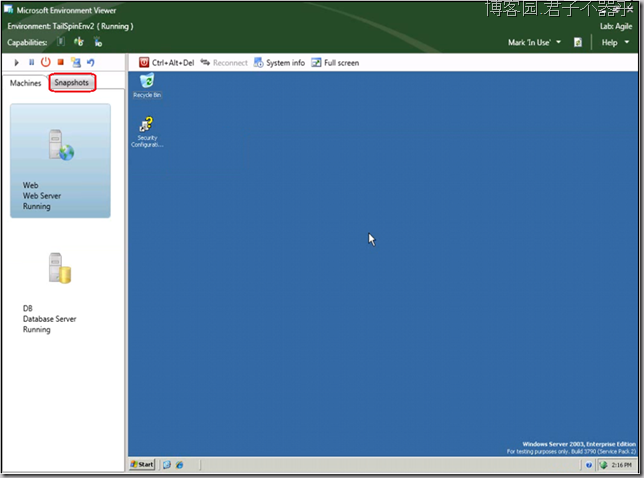Take a snapshot with the camera-monitor icon

click(76, 62)
